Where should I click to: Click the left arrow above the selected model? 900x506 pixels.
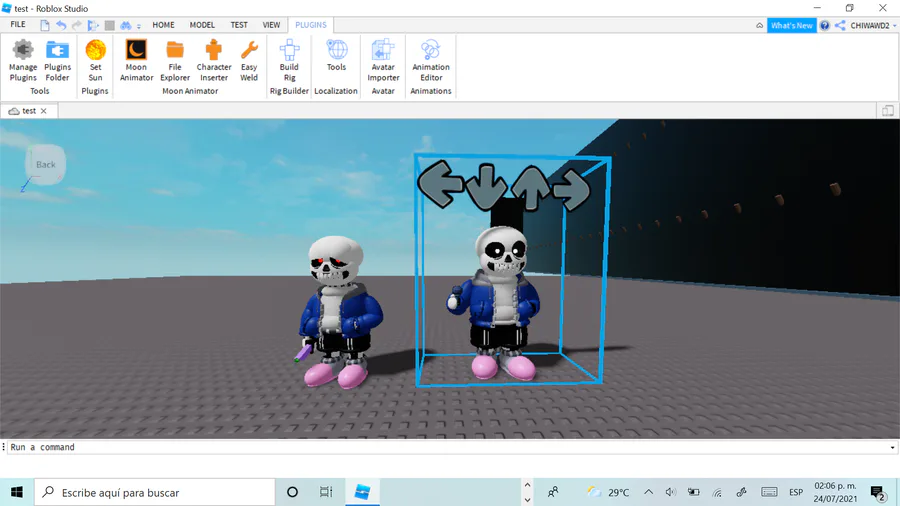pos(441,183)
